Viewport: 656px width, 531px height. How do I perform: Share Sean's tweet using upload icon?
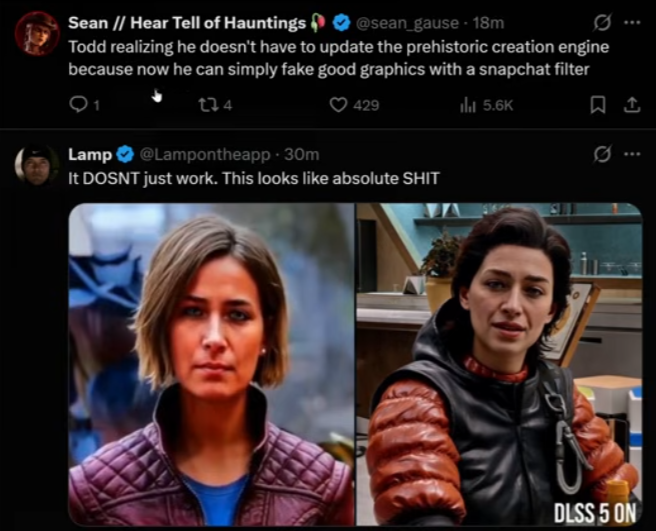click(x=632, y=105)
